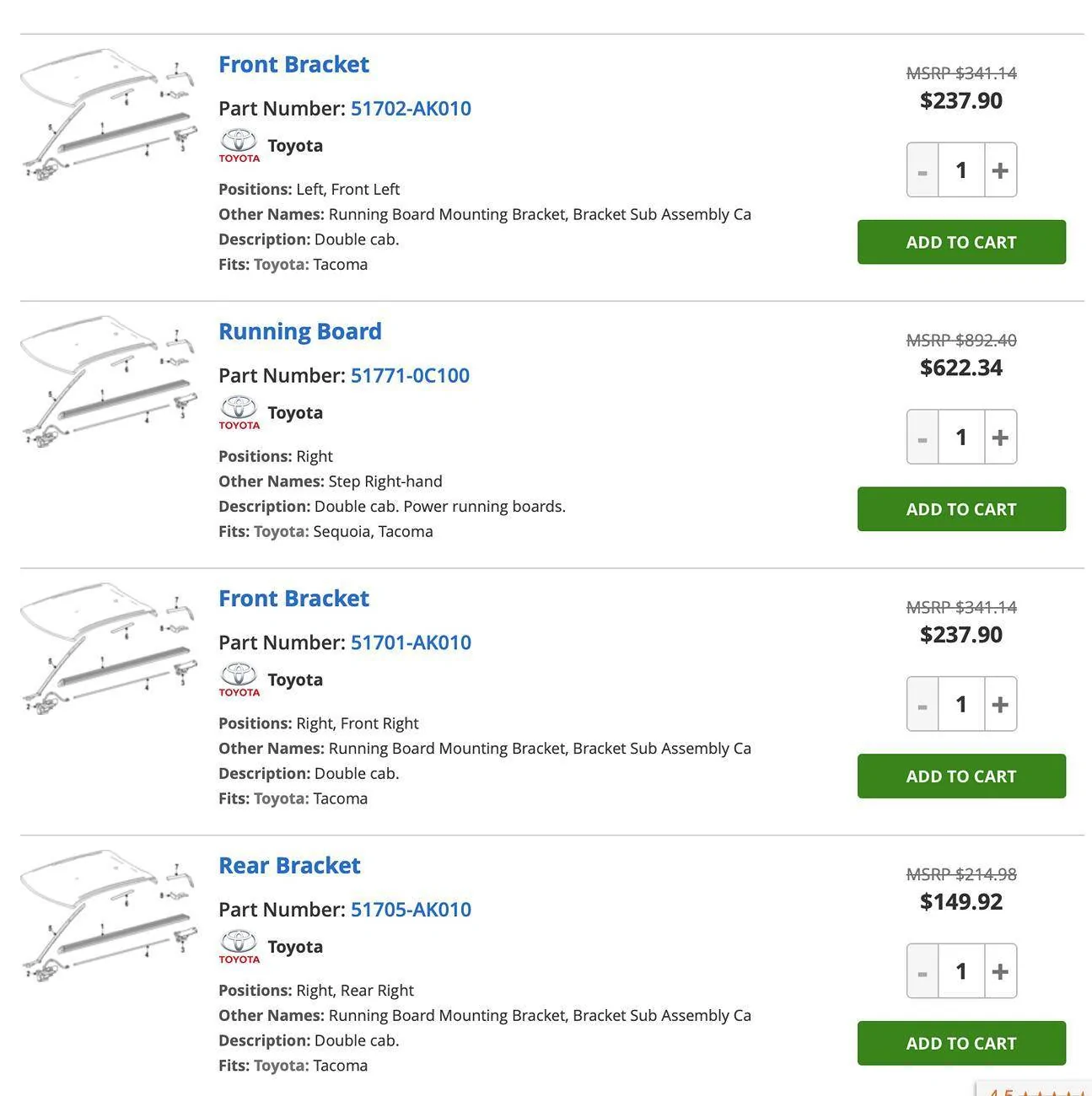Open the diagram thumbnail for Running Board
1092x1096 pixels.
[108, 381]
